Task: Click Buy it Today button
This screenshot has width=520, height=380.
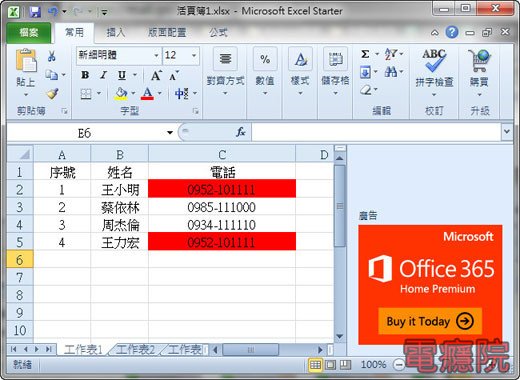Action: click(x=430, y=321)
